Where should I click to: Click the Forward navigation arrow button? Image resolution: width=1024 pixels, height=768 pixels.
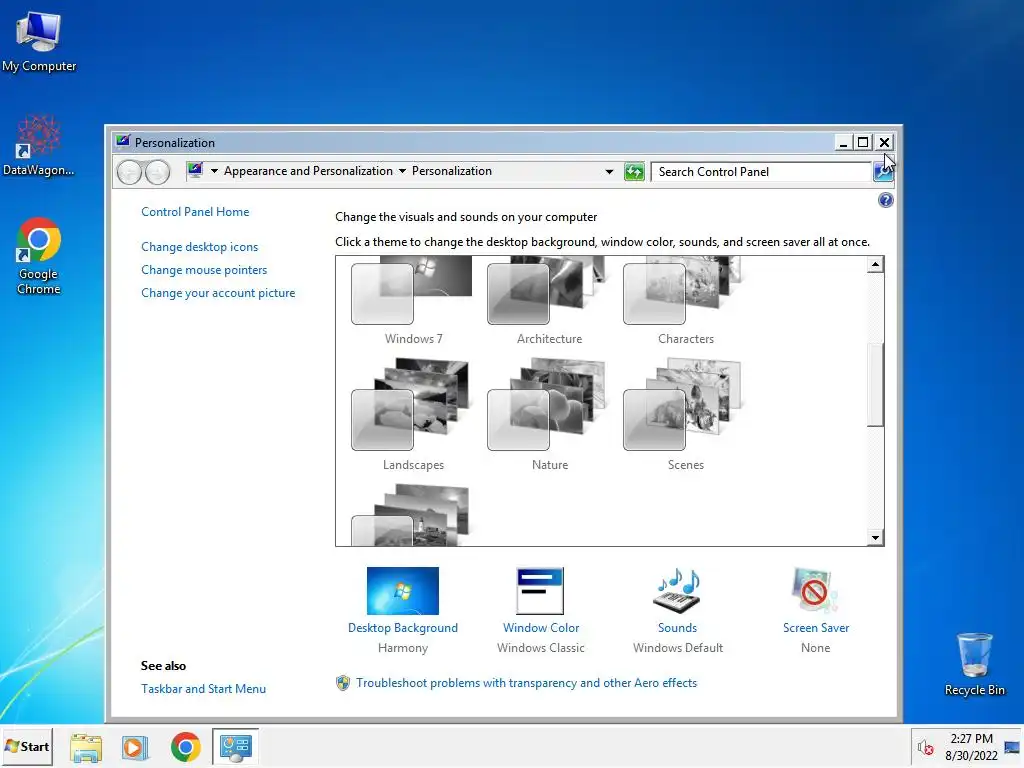157,172
